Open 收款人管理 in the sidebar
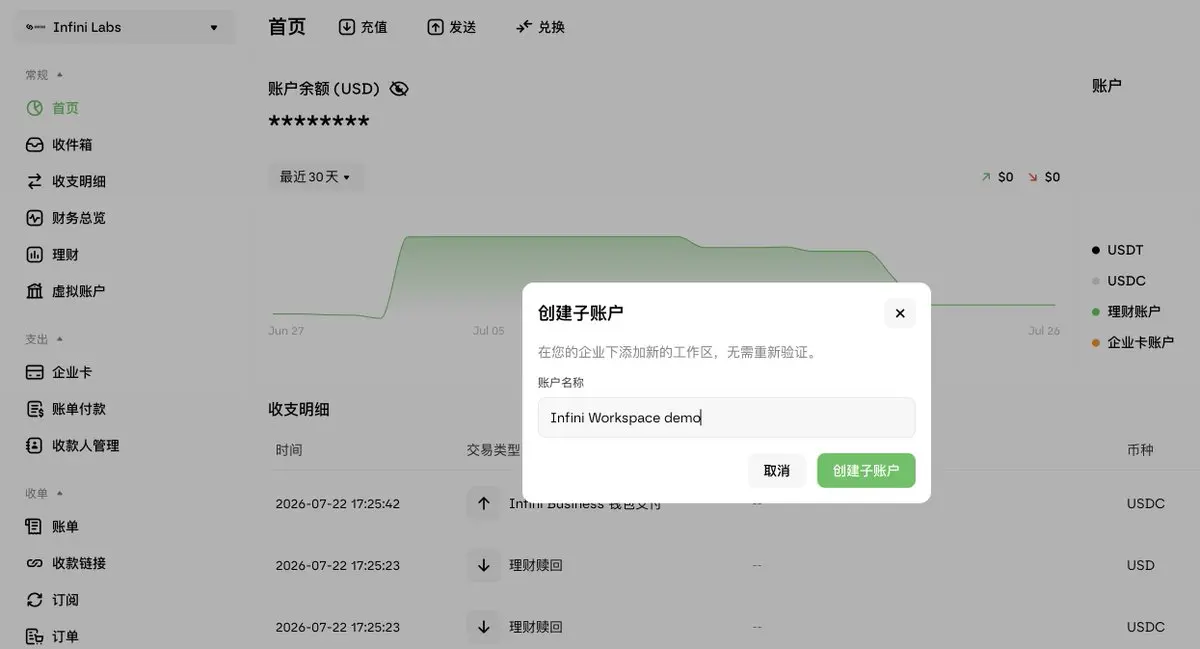The height and width of the screenshot is (649, 1200). (86, 445)
